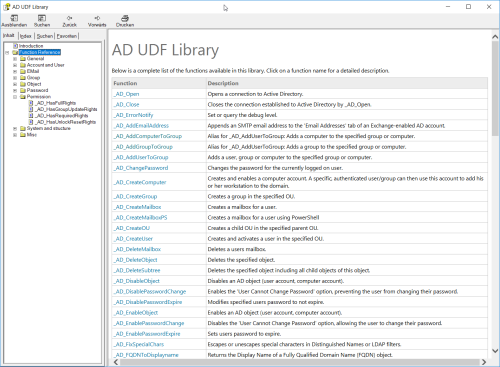The height and width of the screenshot is (367, 500).
Task: Maximize the AD UDF Library window
Action: pos(468,7)
